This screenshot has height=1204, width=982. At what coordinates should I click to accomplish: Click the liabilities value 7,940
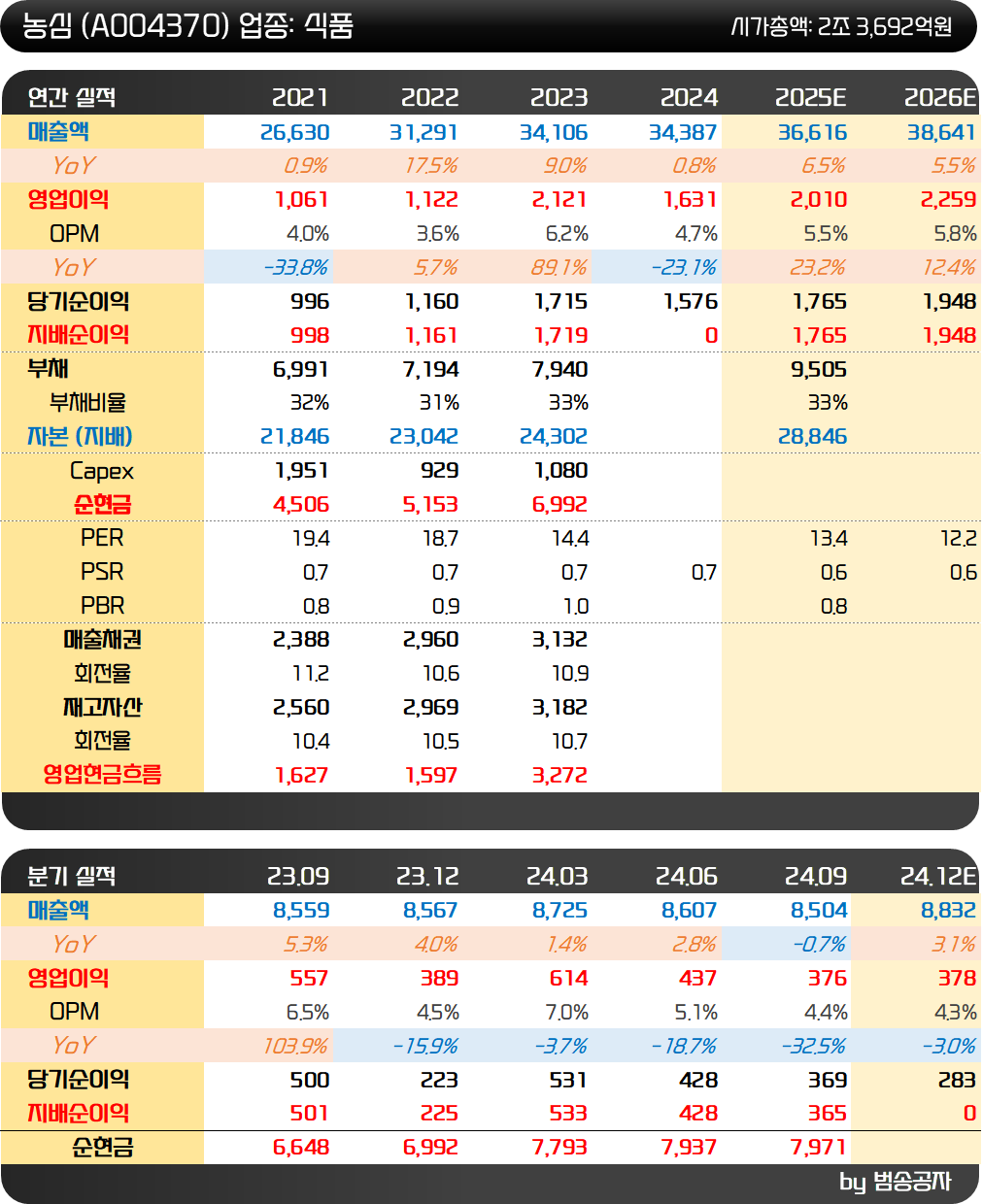pos(559,369)
